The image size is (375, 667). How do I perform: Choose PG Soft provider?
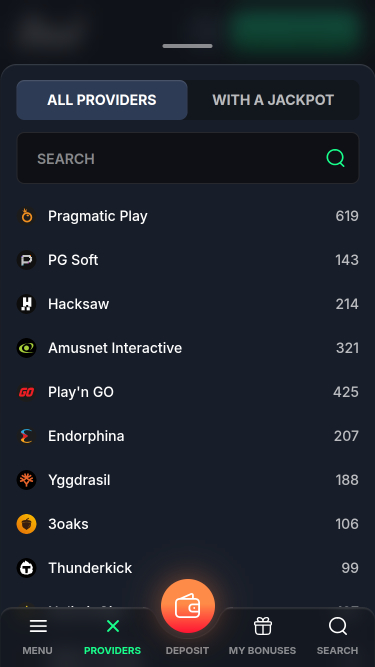point(188,260)
